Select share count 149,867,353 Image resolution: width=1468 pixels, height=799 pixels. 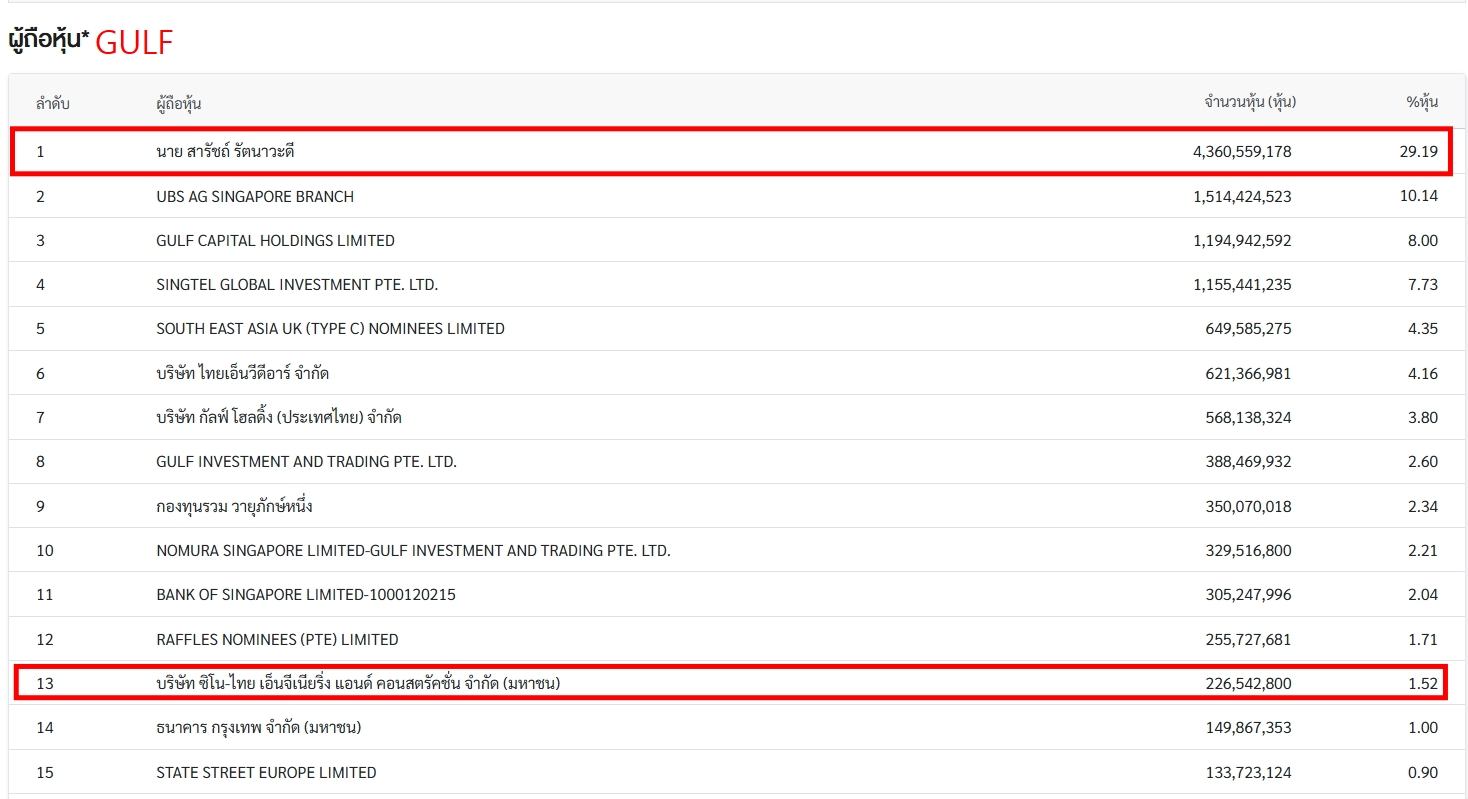[1249, 727]
